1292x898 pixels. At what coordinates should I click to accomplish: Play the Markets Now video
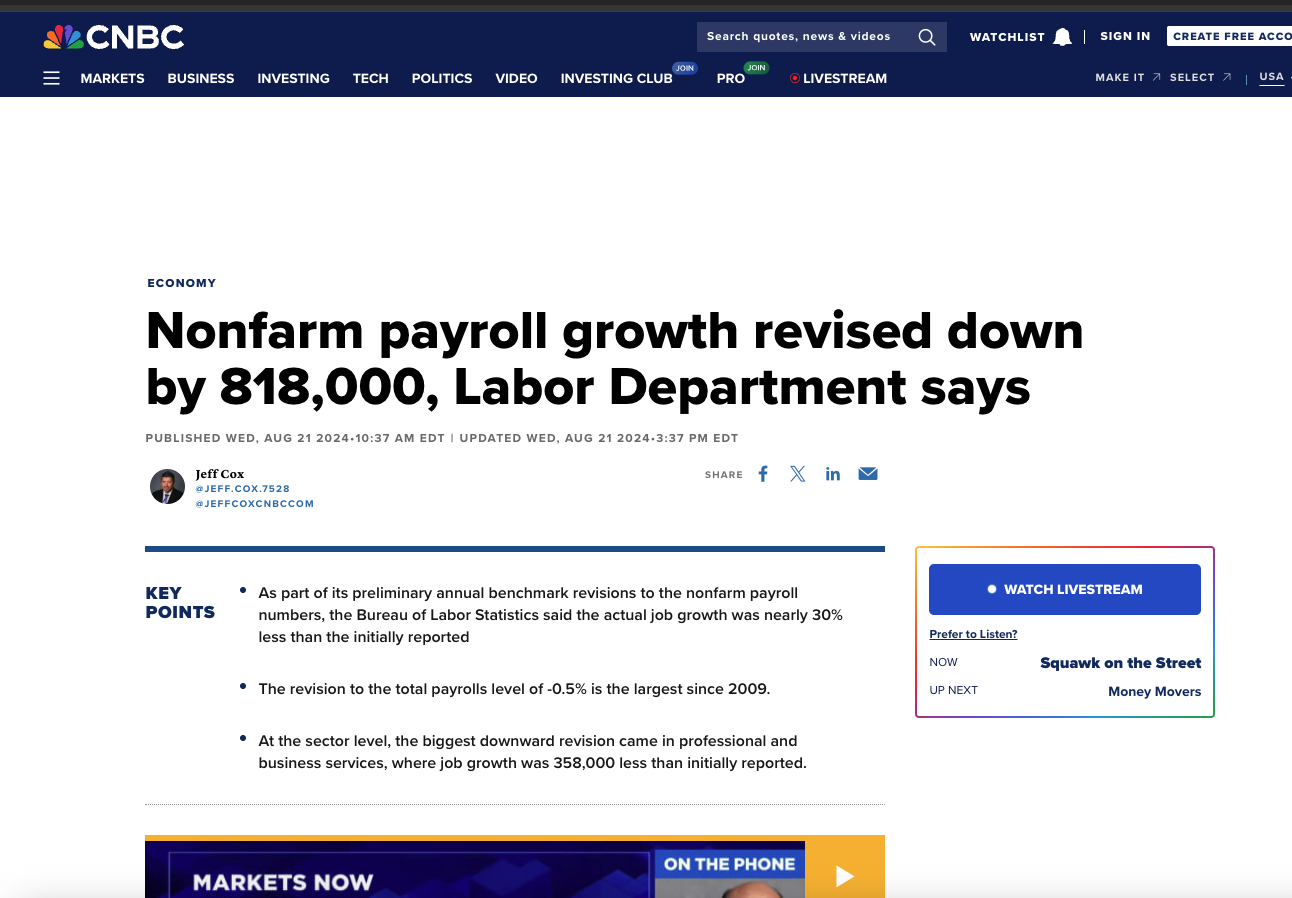point(845,876)
